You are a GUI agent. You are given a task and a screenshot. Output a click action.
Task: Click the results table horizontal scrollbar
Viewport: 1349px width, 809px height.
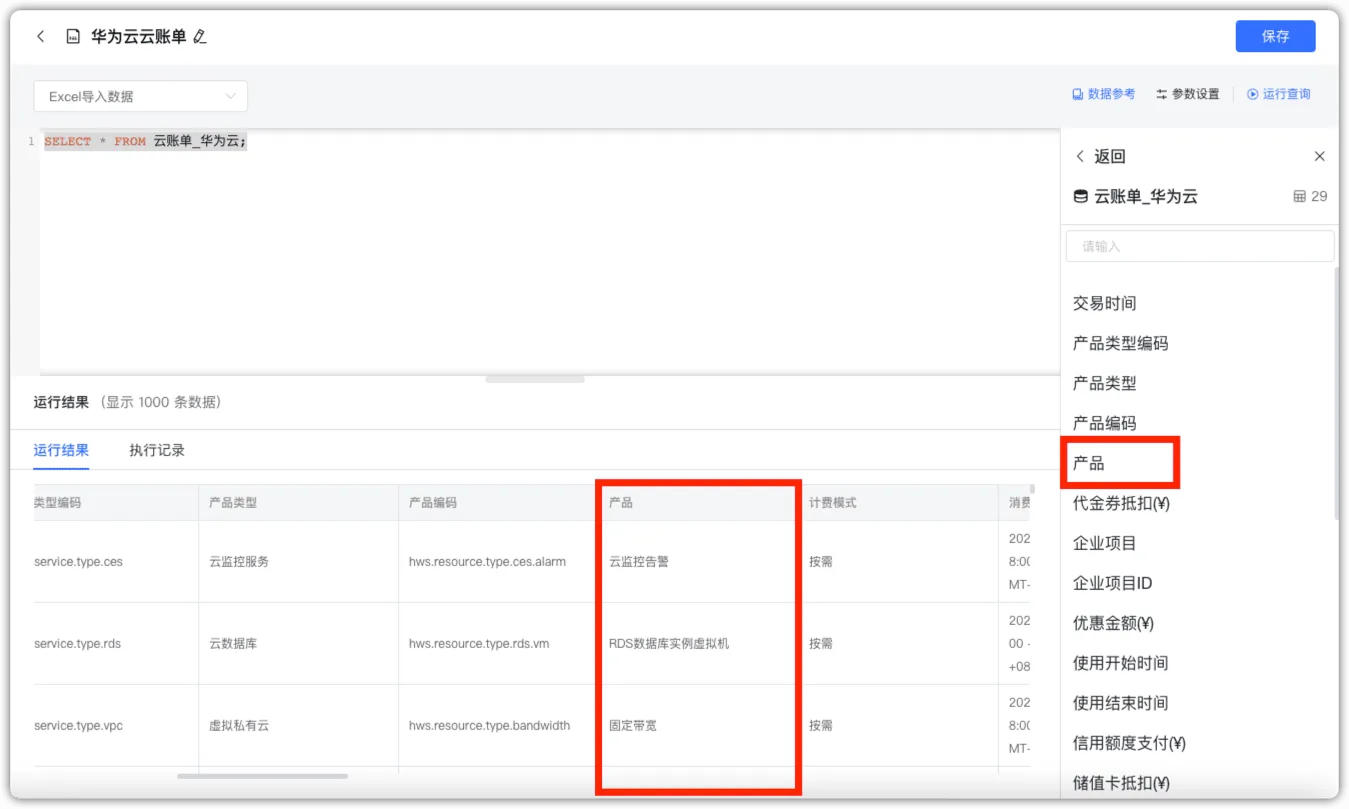(263, 776)
